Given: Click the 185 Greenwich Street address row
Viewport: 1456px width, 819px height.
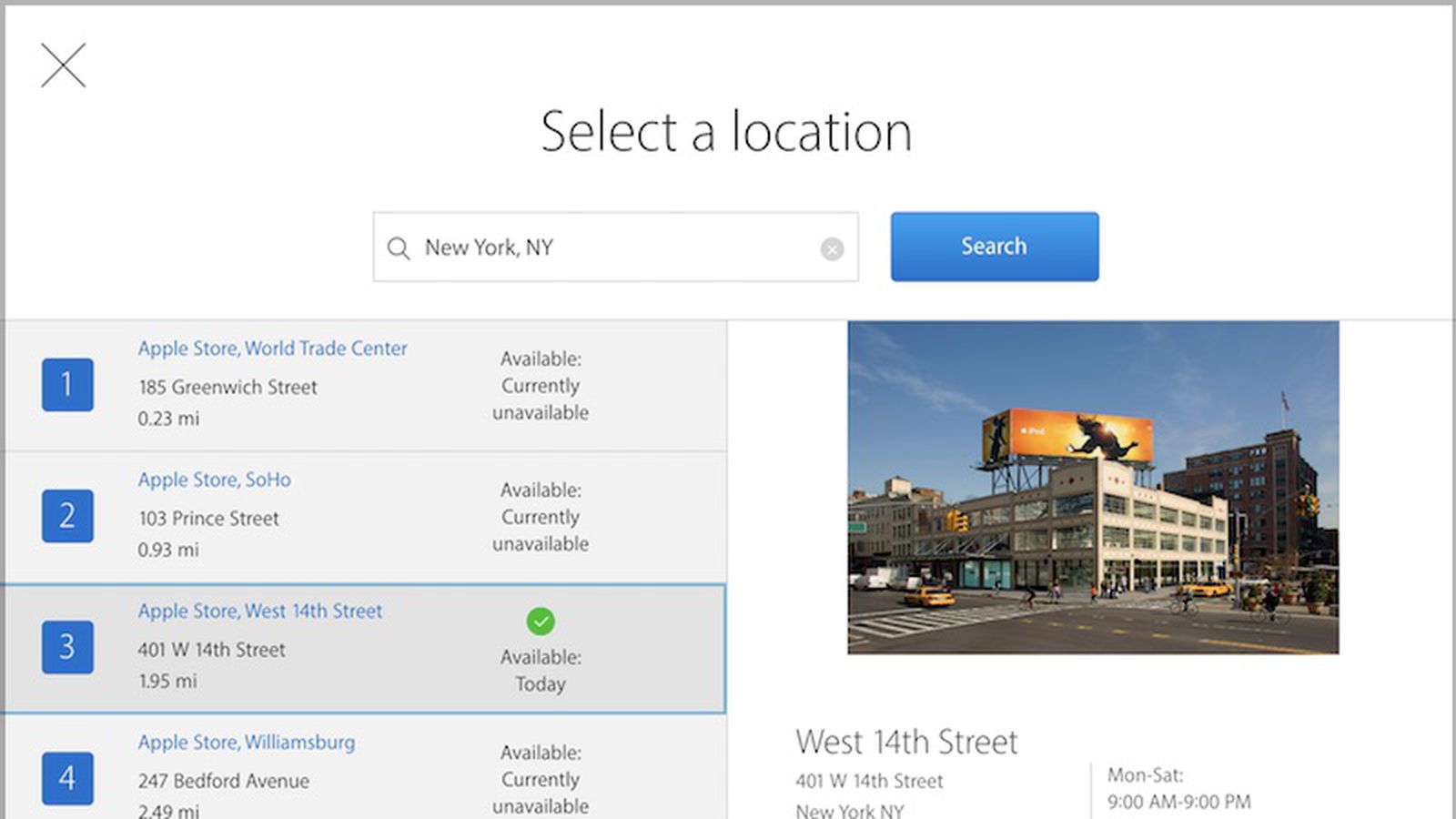Looking at the screenshot, I should [227, 387].
